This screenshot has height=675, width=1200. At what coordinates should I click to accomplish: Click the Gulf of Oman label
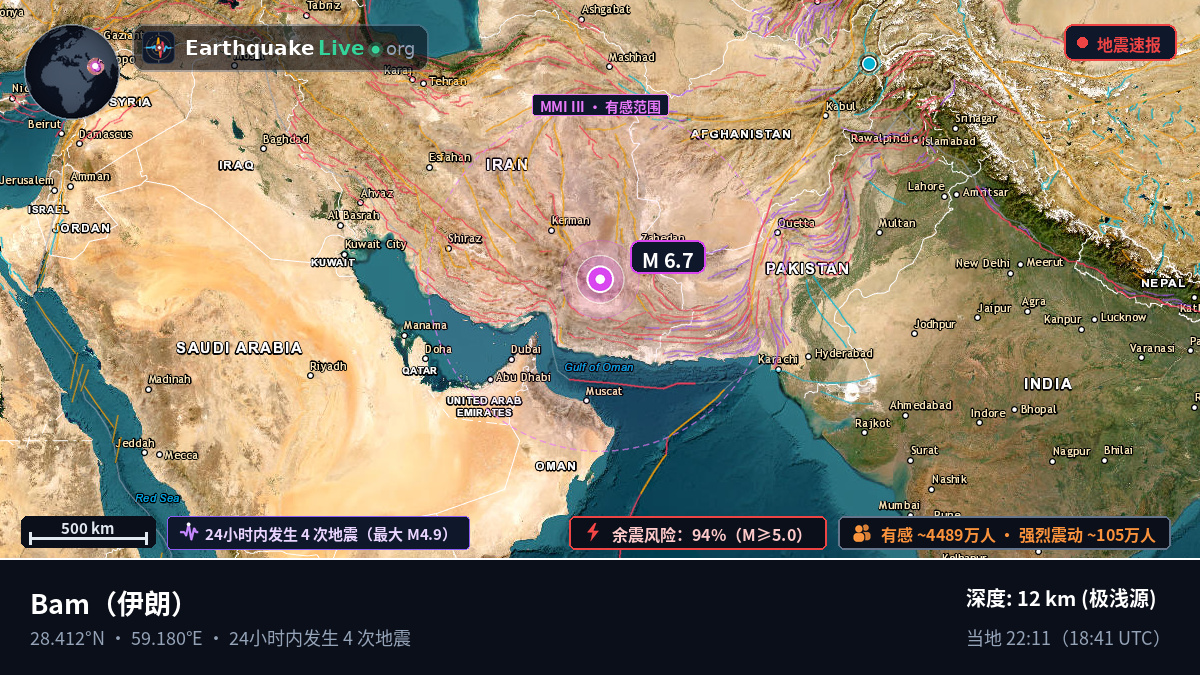click(599, 367)
